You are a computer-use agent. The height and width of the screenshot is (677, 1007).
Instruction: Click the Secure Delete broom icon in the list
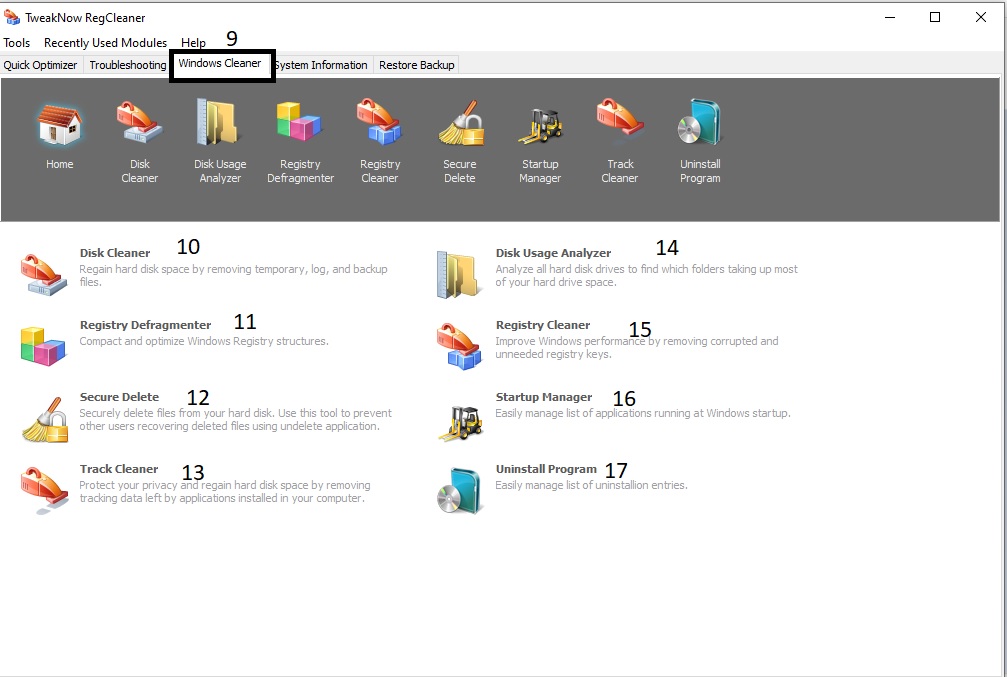click(x=45, y=419)
